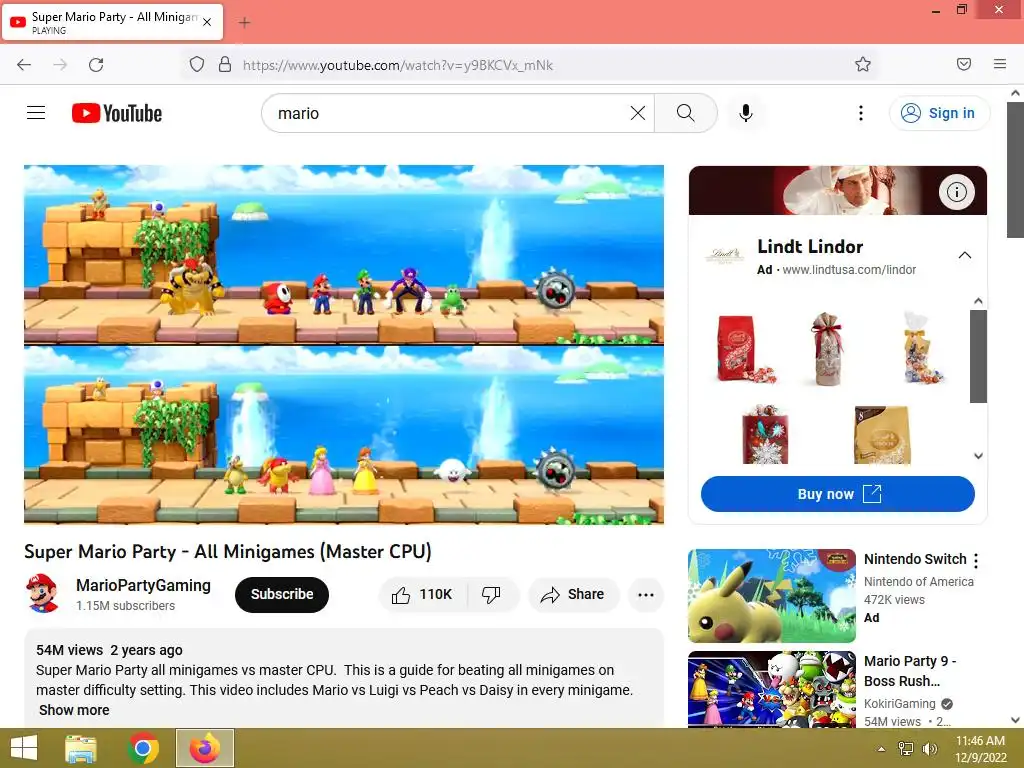Subscribe to MarioPartyGaming
The height and width of the screenshot is (768, 1024).
(x=282, y=594)
